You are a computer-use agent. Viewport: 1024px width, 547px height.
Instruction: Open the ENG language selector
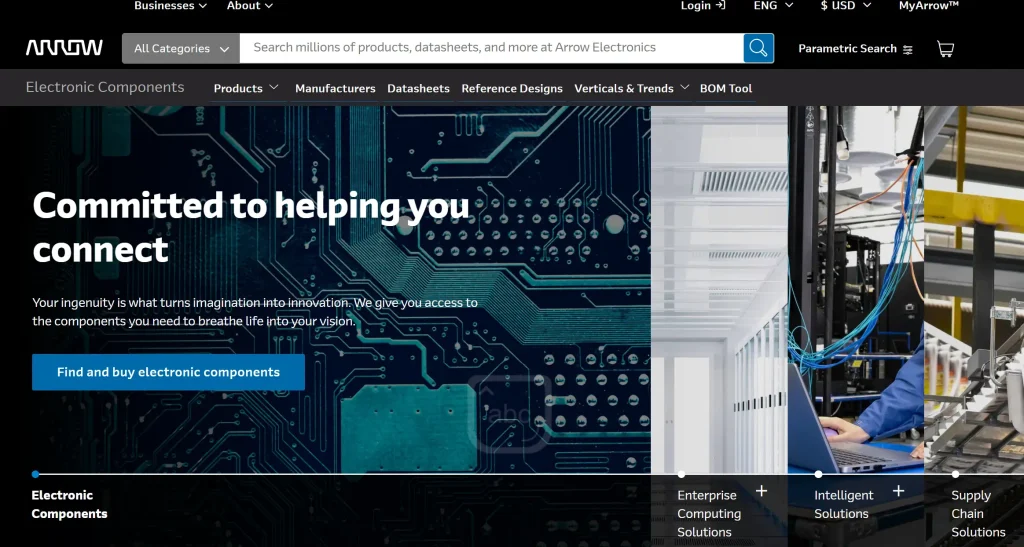tap(773, 6)
